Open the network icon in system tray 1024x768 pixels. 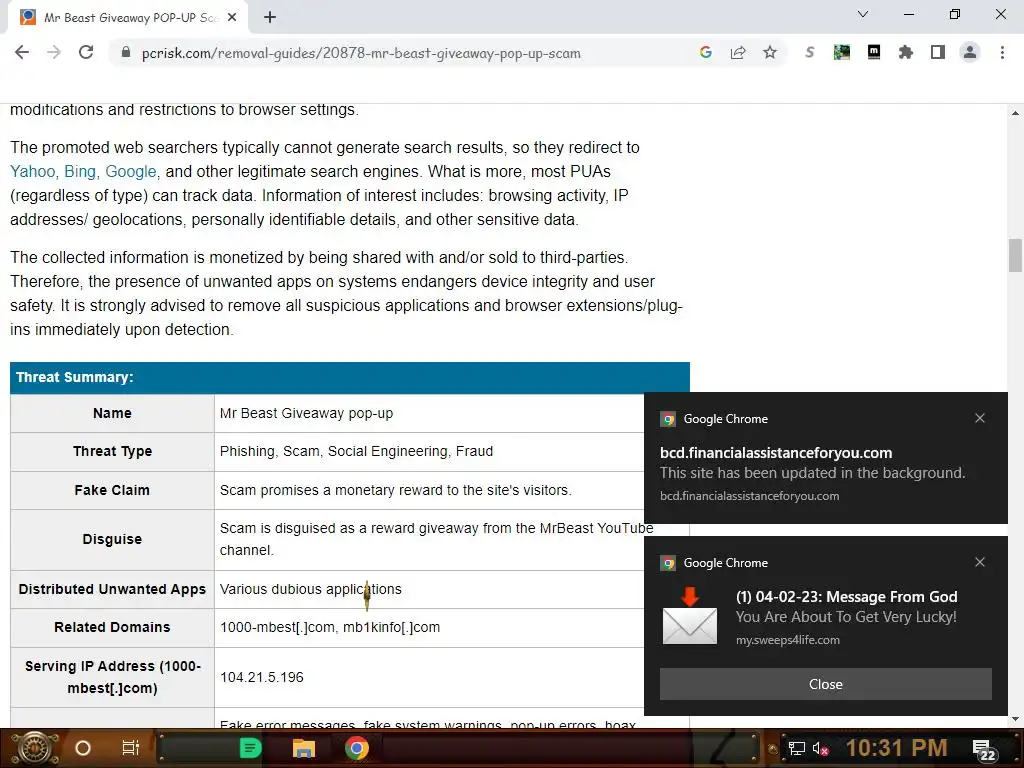[x=797, y=748]
